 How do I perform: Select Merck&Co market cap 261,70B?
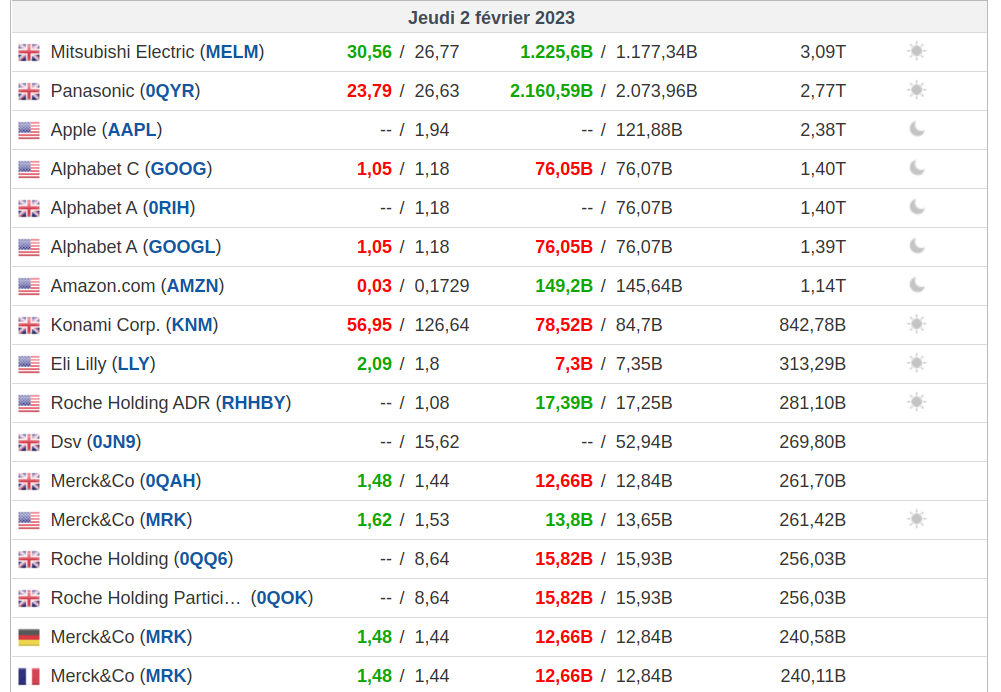(x=812, y=480)
